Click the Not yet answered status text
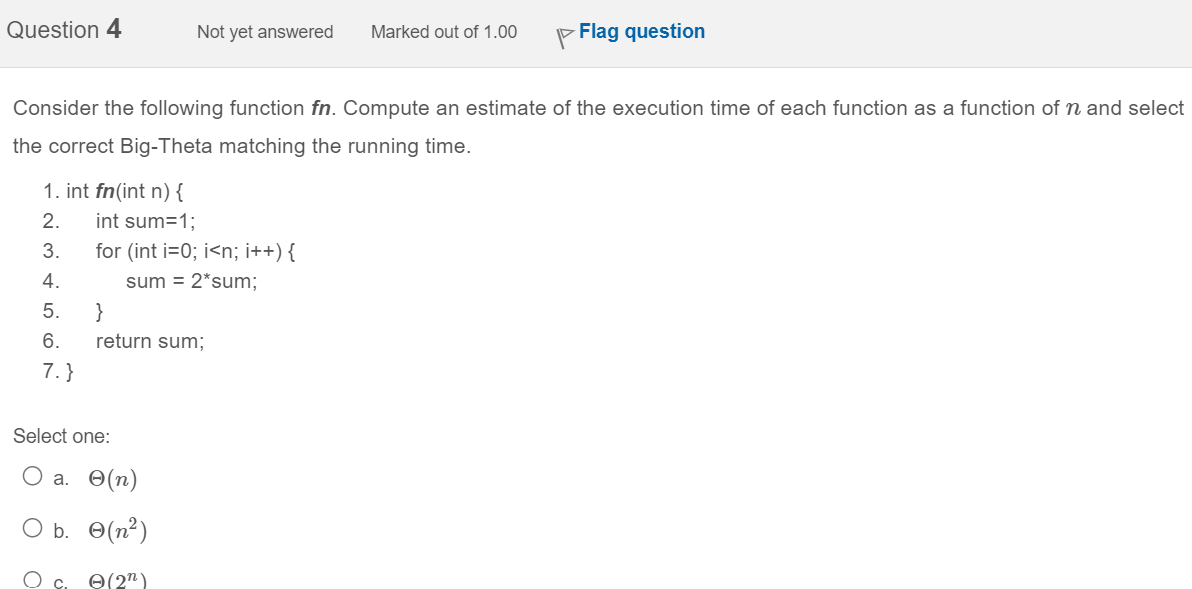This screenshot has height=589, width=1192. coord(265,32)
